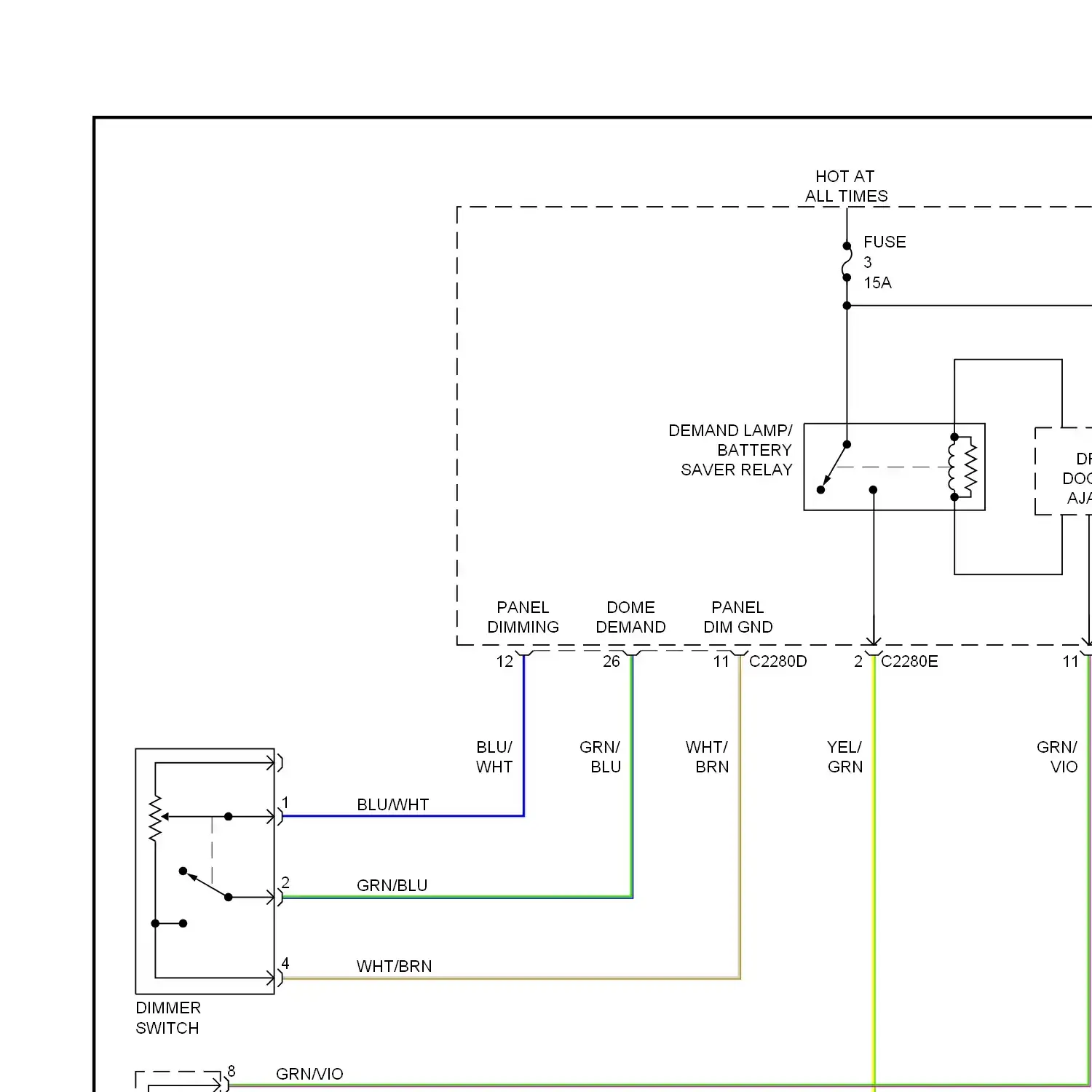Click the vertical WHT/ BRN wire label

[x=707, y=757]
